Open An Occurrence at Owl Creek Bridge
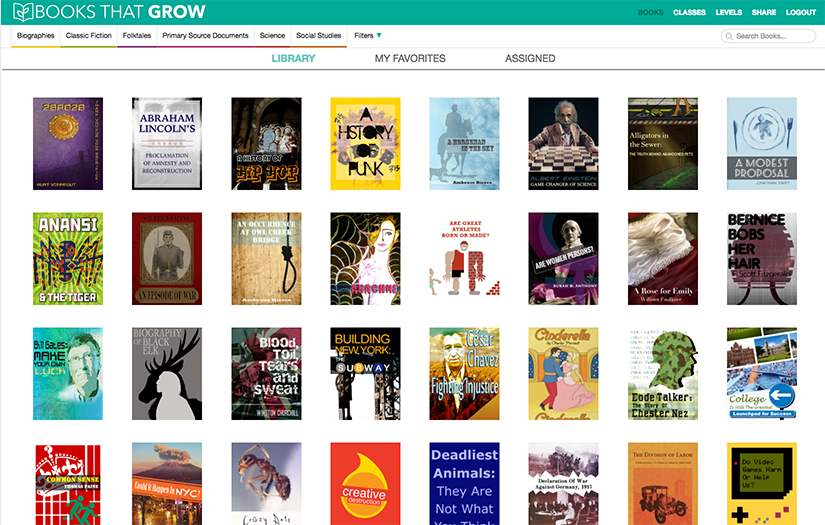The width and height of the screenshot is (825, 525). point(266,259)
